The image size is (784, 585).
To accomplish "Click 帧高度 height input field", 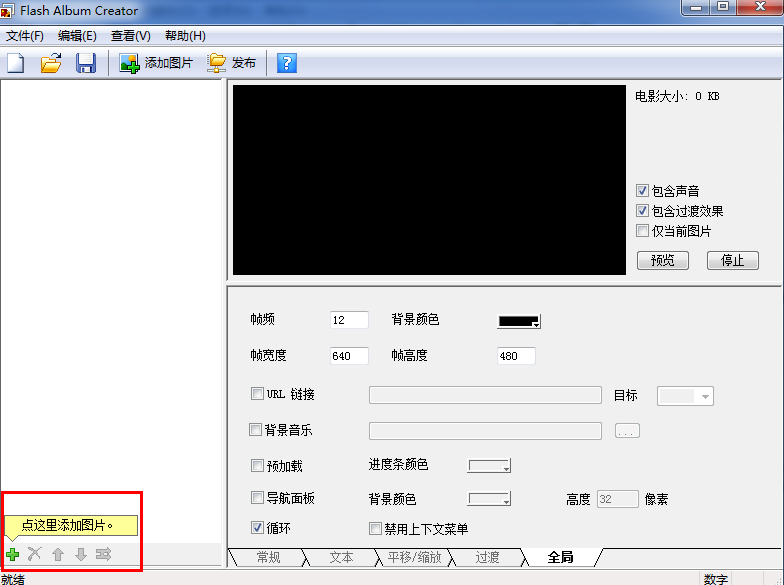I will (x=516, y=356).
